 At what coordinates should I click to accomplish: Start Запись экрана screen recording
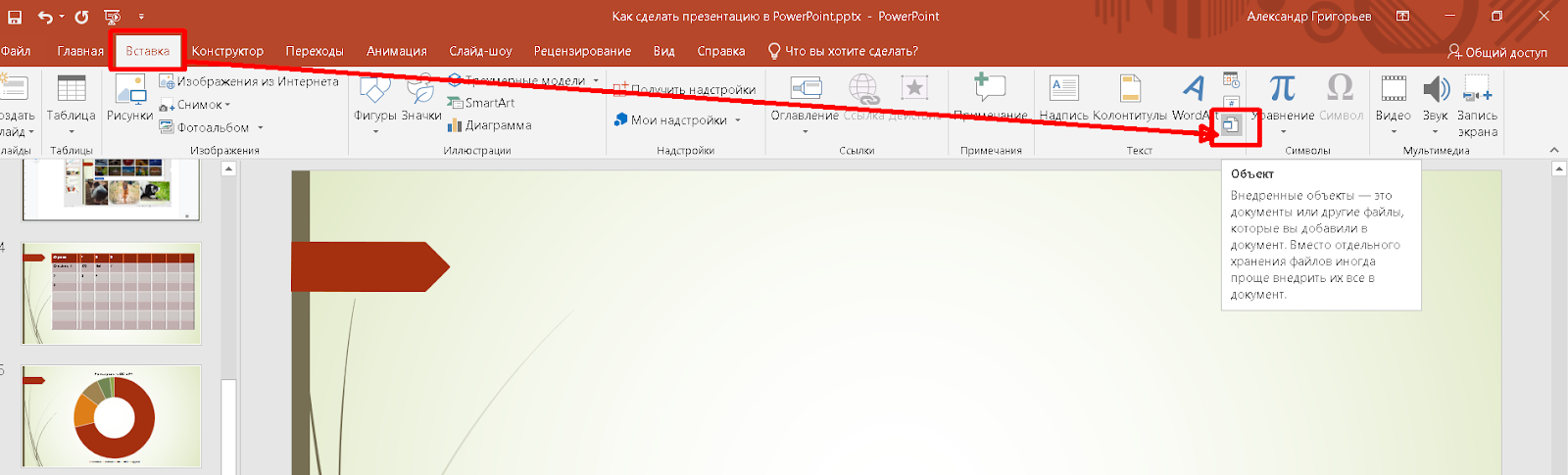point(1477,103)
